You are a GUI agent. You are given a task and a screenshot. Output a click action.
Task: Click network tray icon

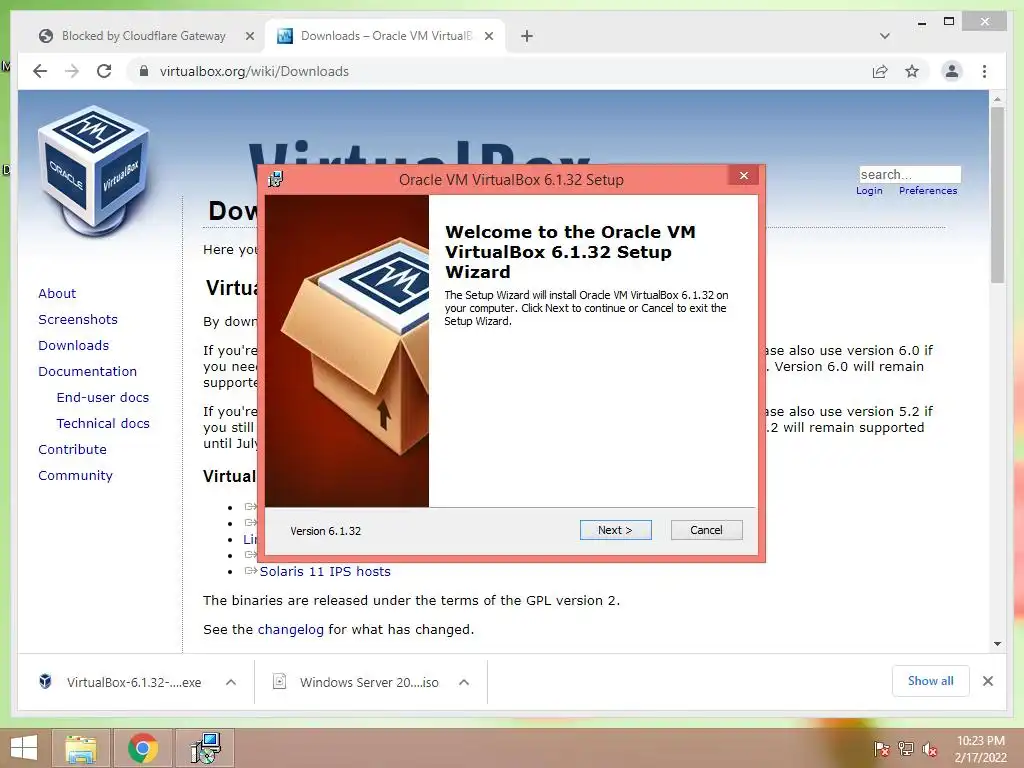[x=906, y=748]
